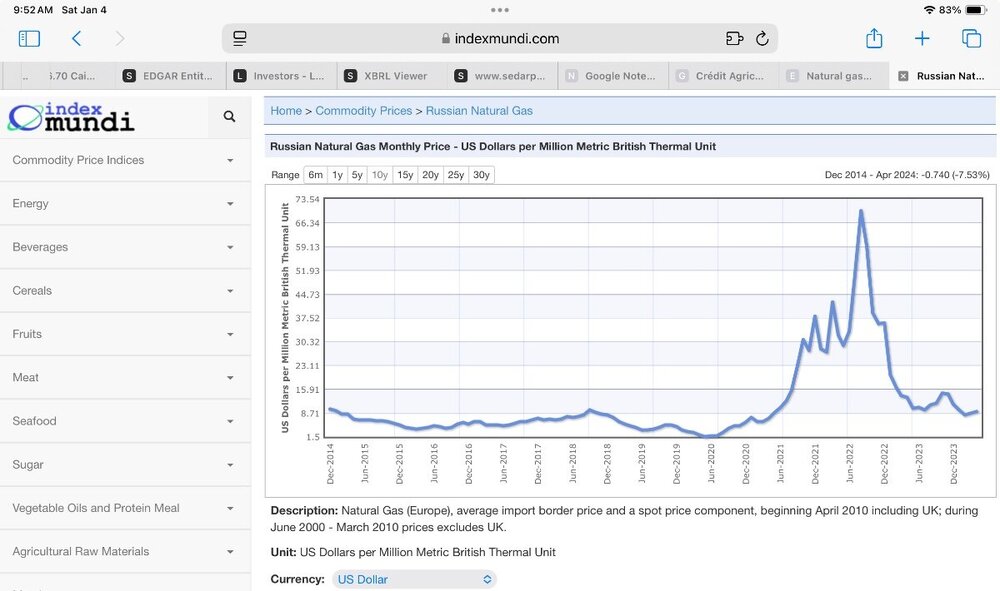
Task: Open the Safari sidebar panel
Action: pyautogui.click(x=29, y=39)
